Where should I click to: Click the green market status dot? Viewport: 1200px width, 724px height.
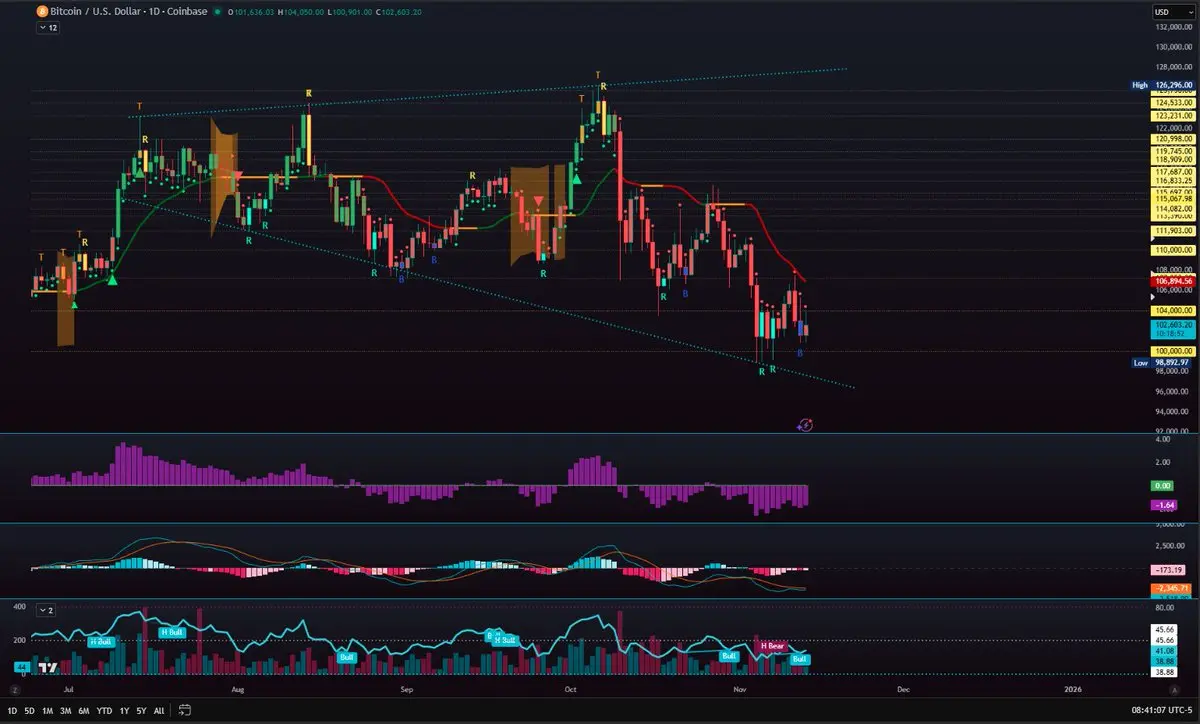(x=218, y=12)
